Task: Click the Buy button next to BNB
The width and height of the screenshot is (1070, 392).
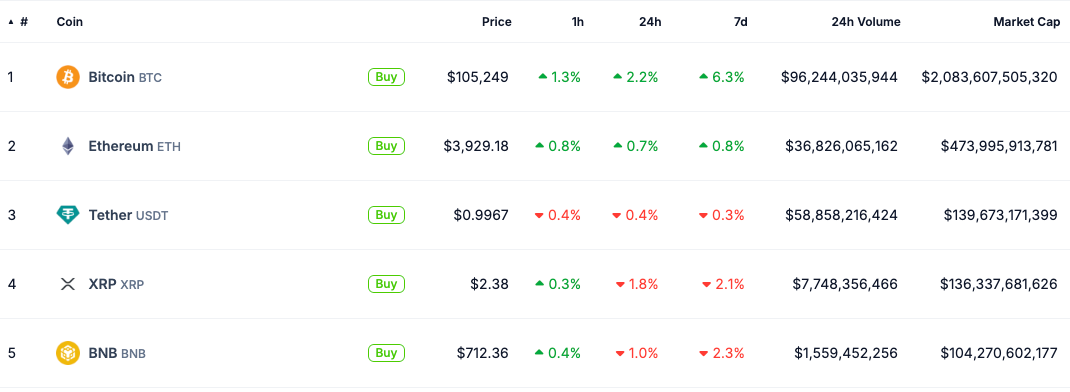Action: pos(386,353)
